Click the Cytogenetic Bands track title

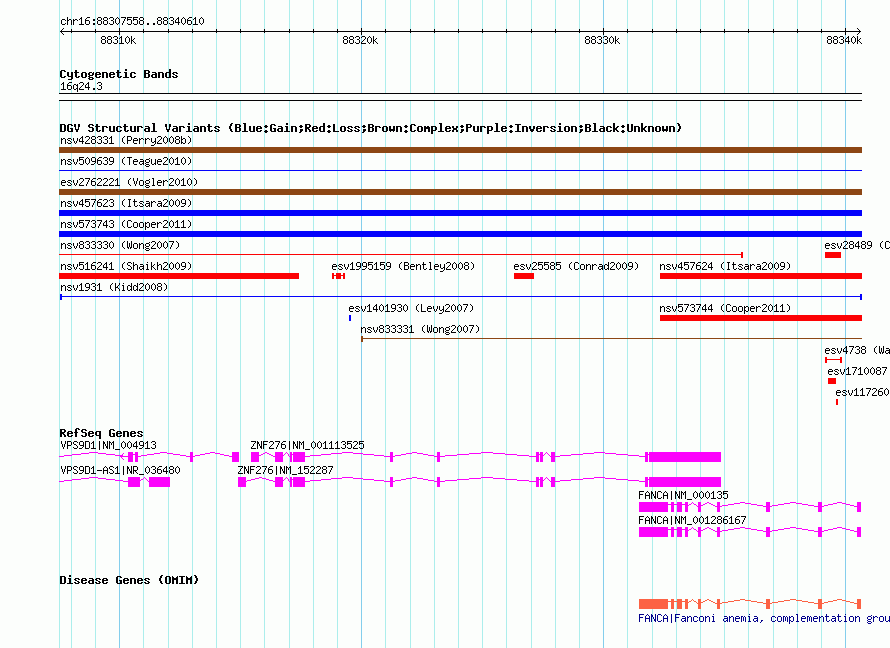click(x=119, y=74)
